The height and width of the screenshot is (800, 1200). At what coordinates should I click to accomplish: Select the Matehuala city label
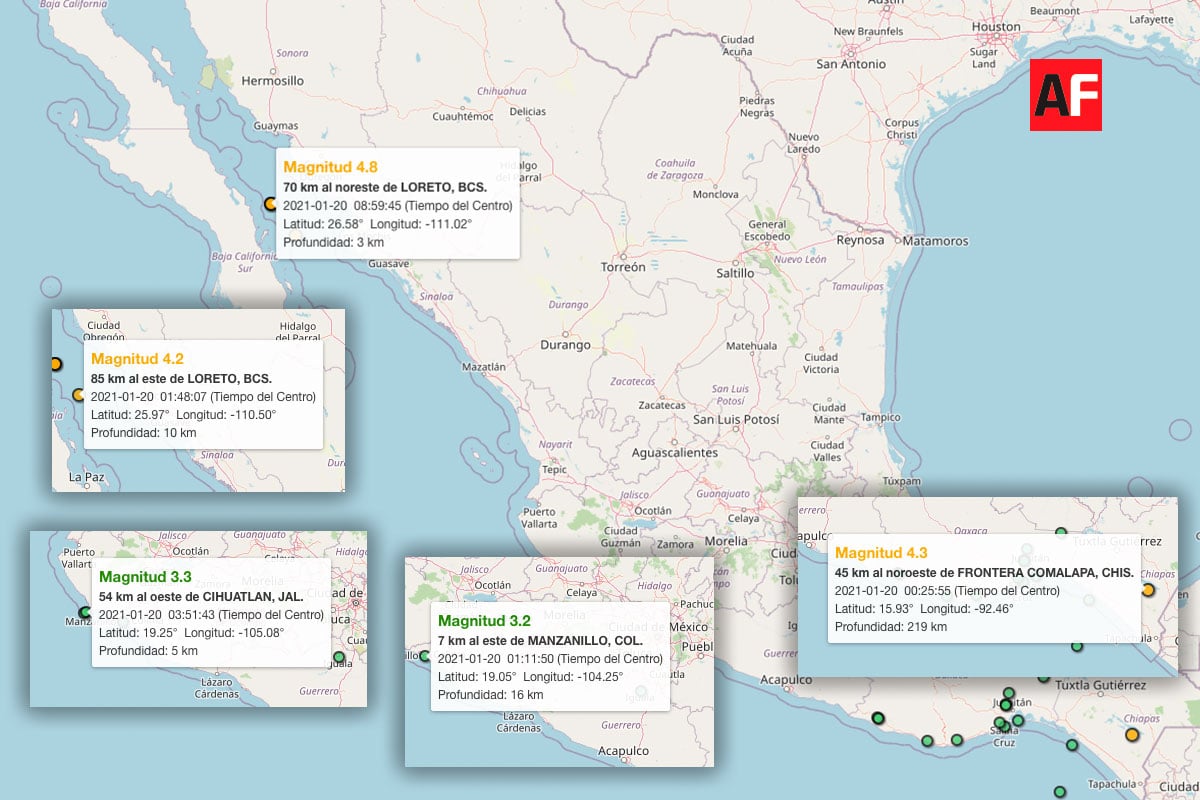tap(751, 346)
